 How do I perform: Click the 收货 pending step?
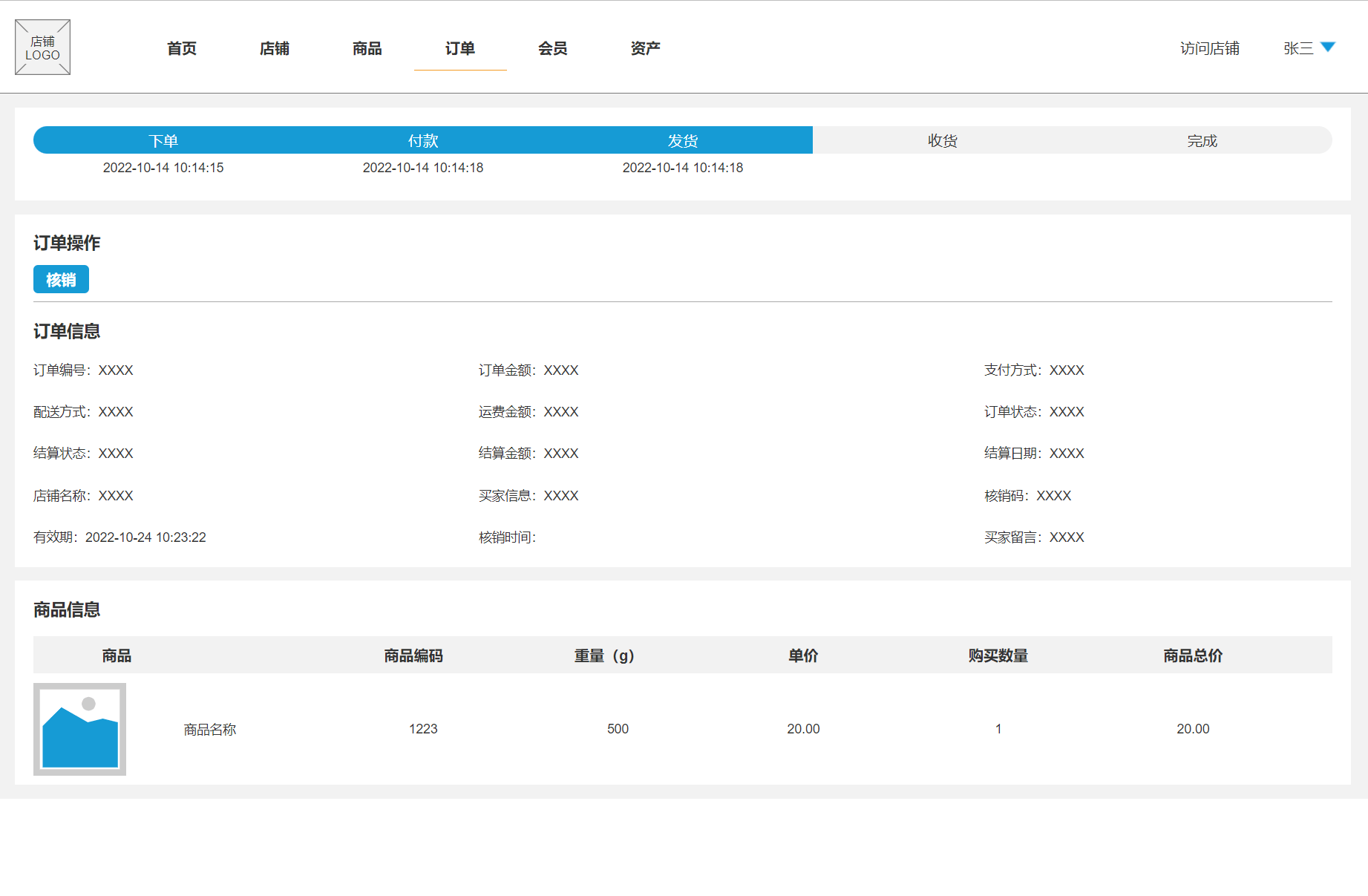(943, 140)
